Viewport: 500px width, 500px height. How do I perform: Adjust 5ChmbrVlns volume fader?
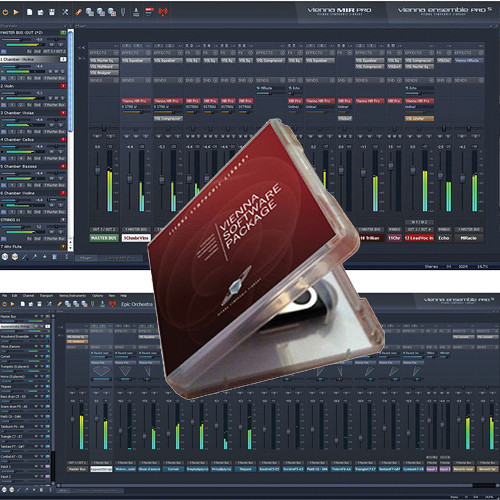[130, 179]
